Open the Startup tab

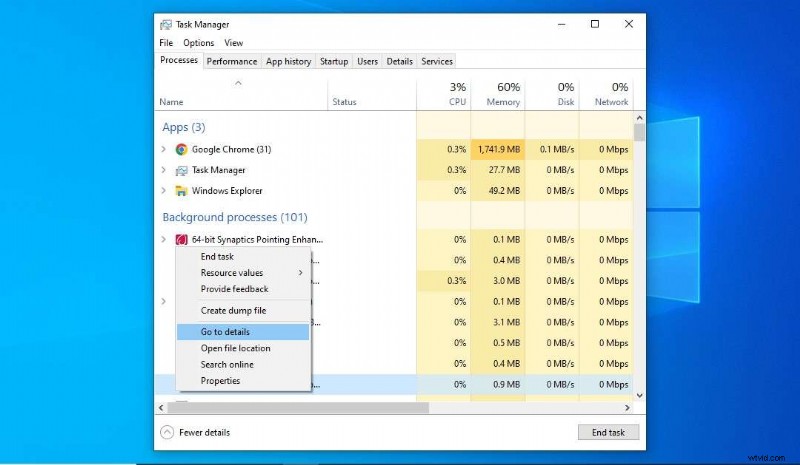[x=333, y=61]
